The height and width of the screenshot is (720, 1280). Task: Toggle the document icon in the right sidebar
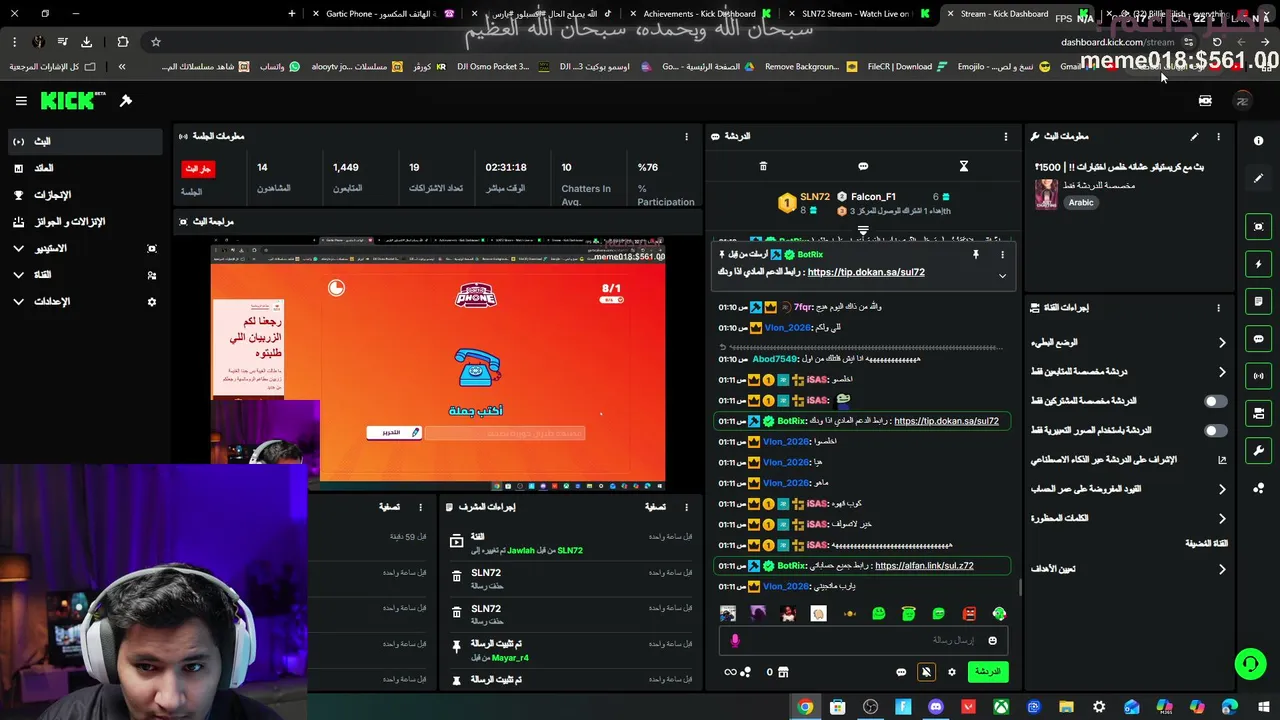(x=1259, y=301)
